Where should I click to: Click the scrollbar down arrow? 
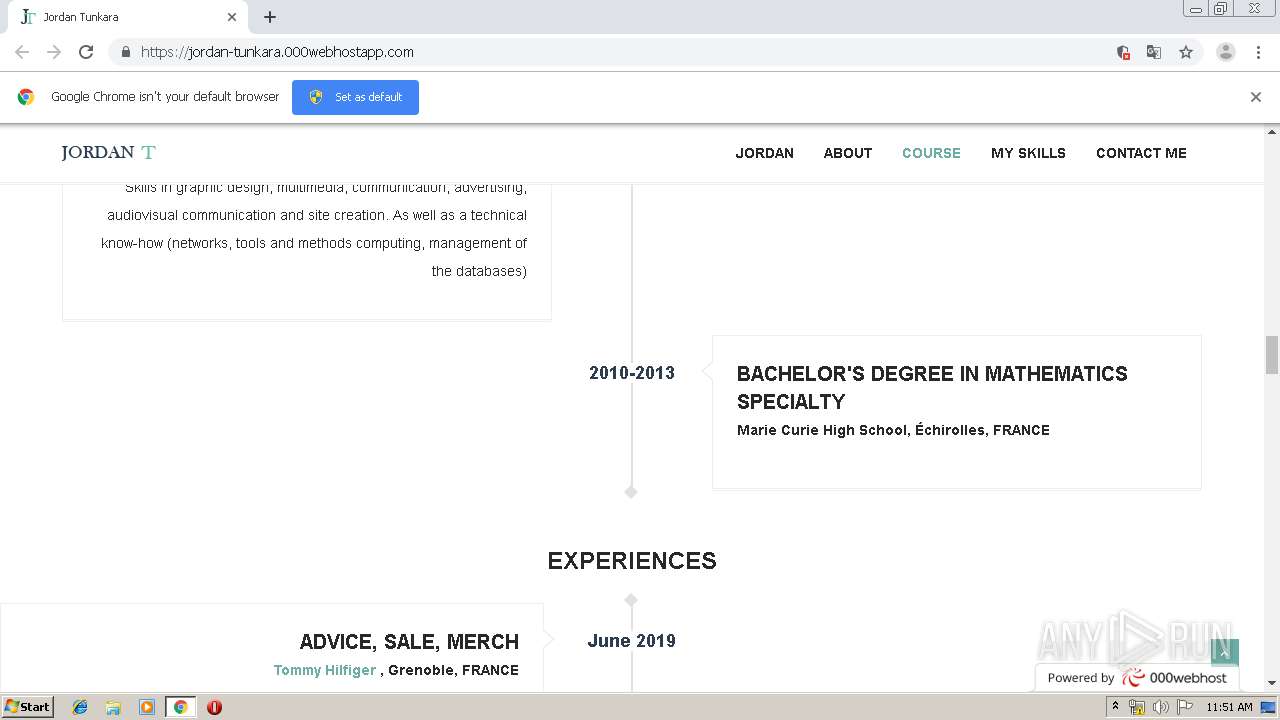point(1272,683)
